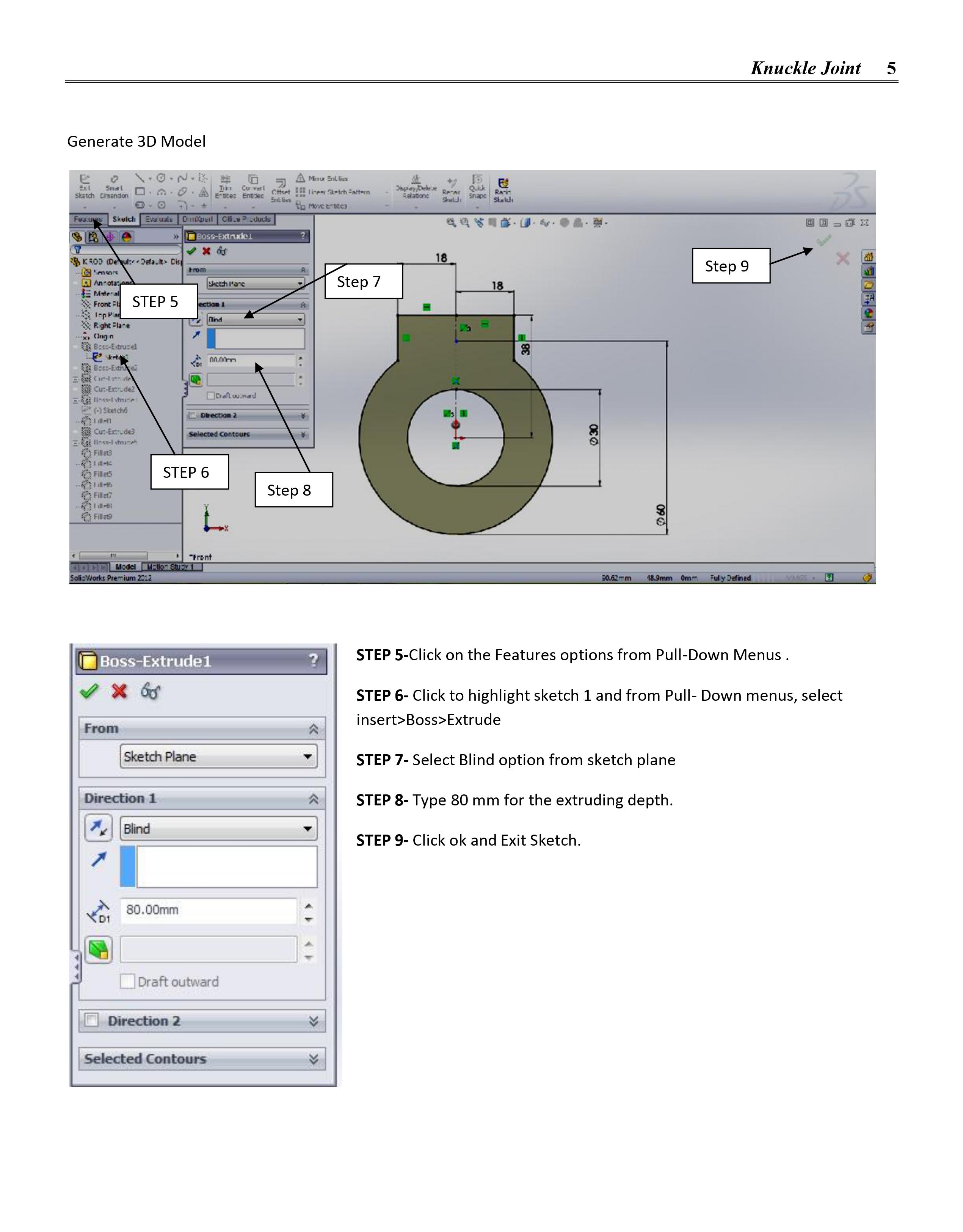Switch to the Evaluate tab
963x1232 pixels.
[x=159, y=220]
